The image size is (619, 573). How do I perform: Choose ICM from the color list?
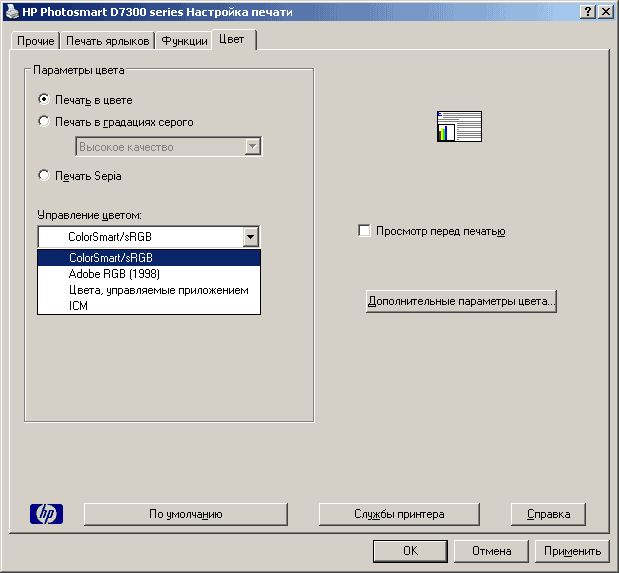149,306
